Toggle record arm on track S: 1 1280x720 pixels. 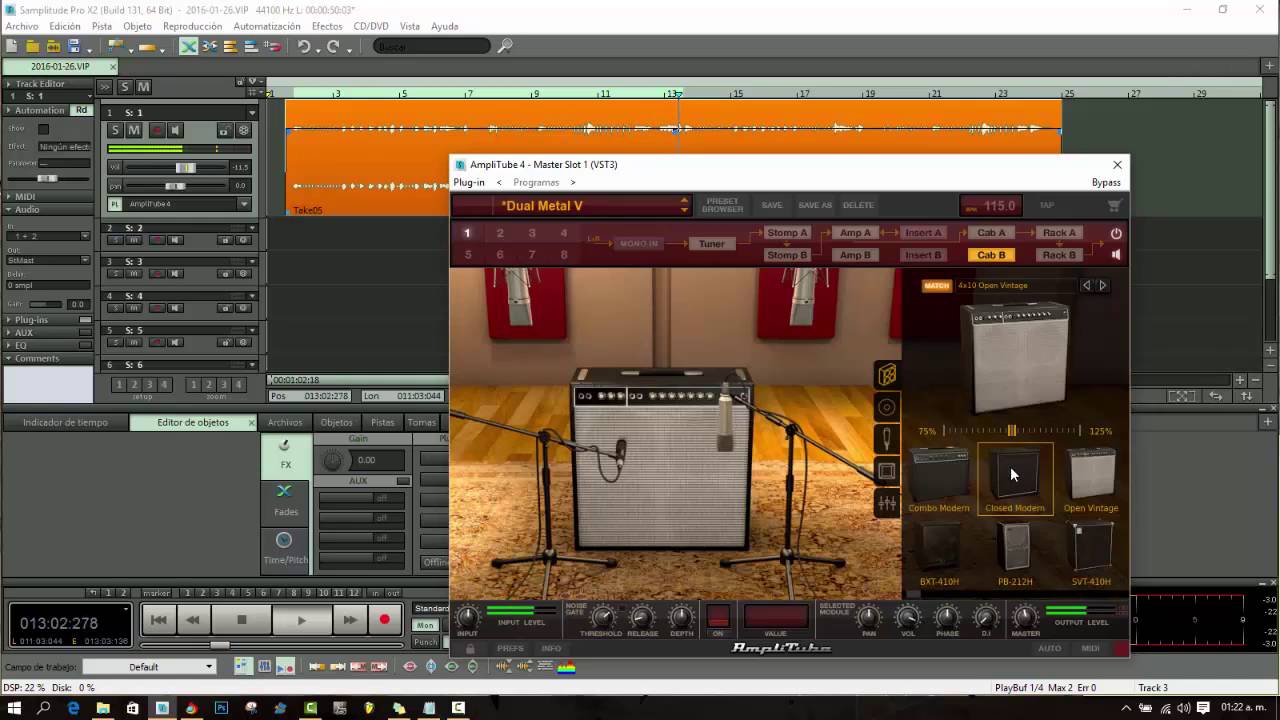(156, 130)
